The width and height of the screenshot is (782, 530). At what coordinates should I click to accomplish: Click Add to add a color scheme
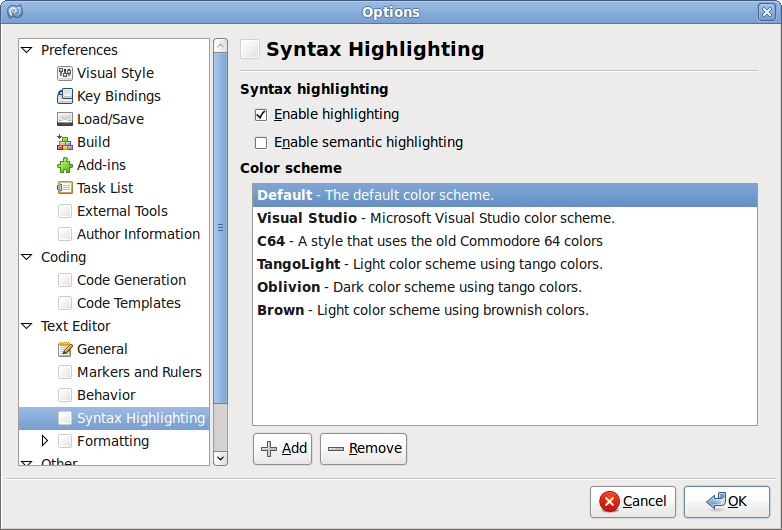point(282,449)
